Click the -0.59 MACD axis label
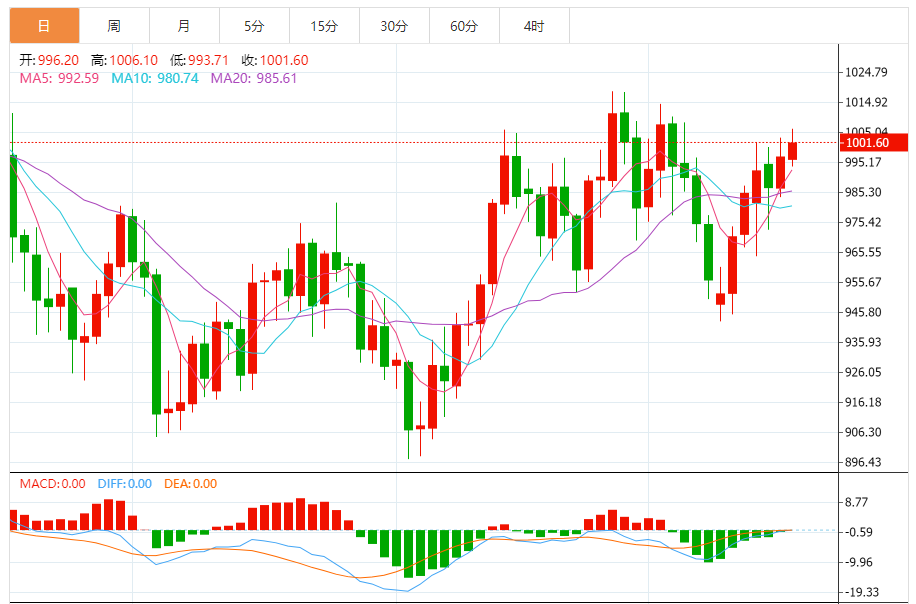This screenshot has width=916, height=604. (x=859, y=532)
